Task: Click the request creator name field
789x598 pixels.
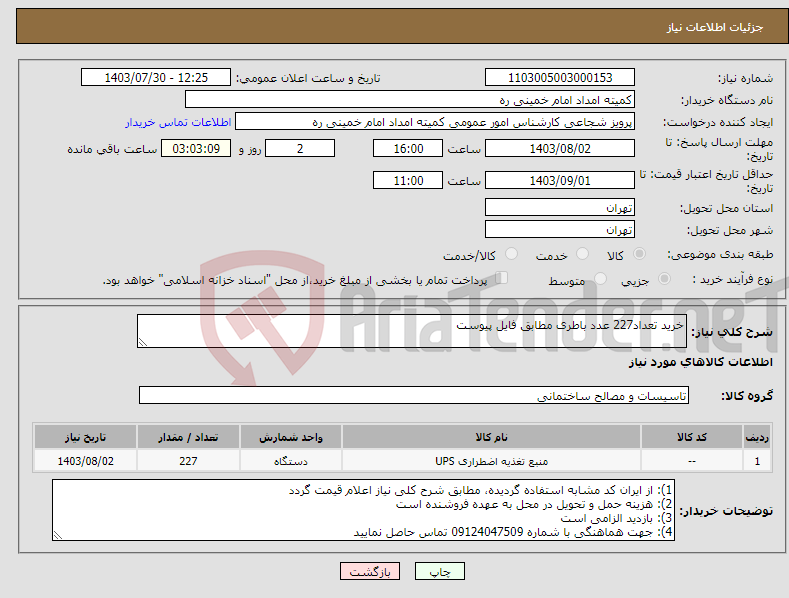Action: (435, 122)
